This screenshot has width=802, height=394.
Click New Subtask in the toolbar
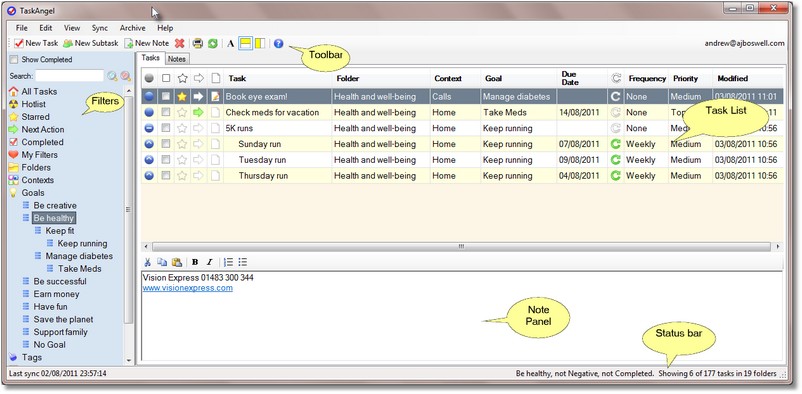pos(91,43)
